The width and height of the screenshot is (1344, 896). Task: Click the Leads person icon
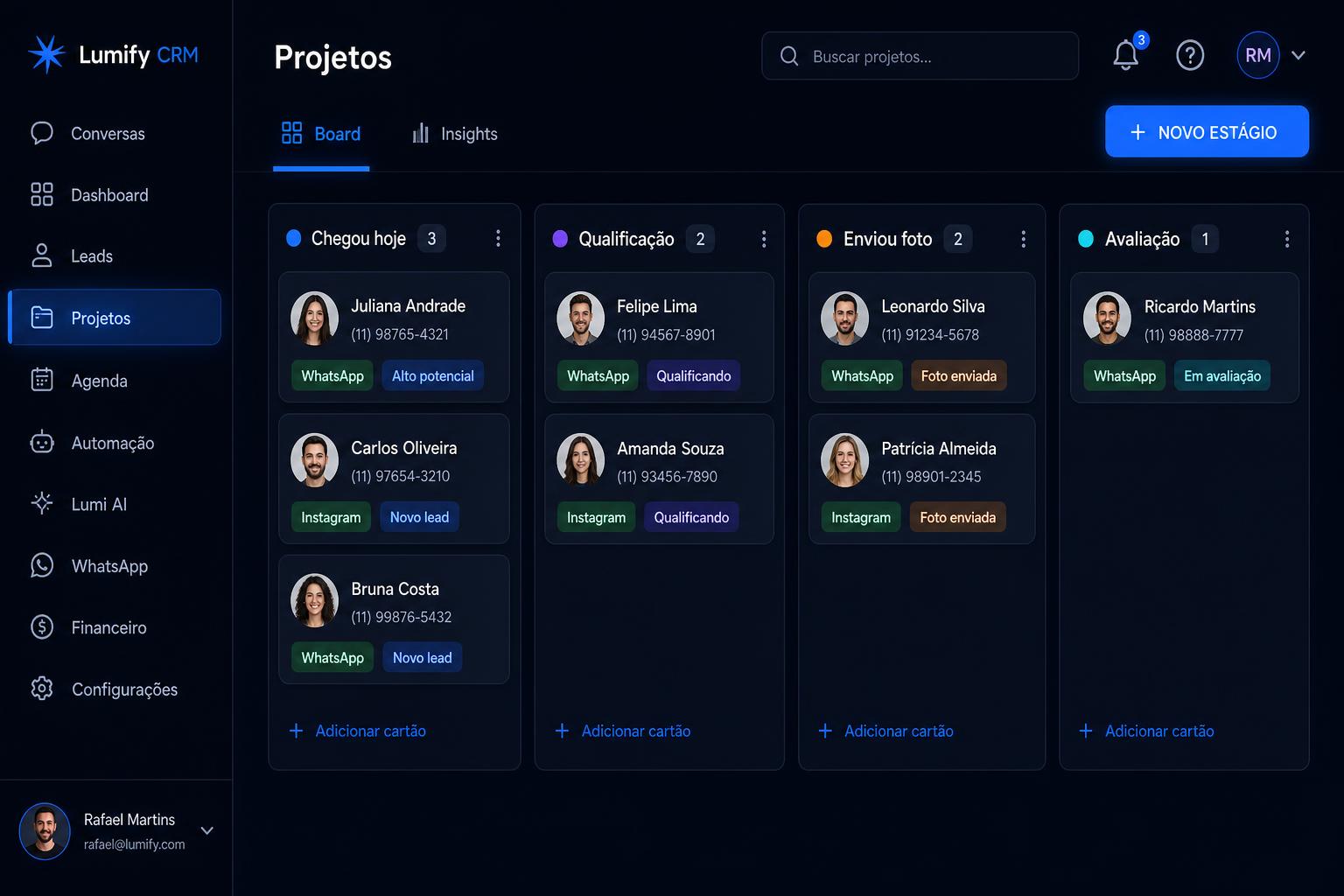[x=42, y=255]
